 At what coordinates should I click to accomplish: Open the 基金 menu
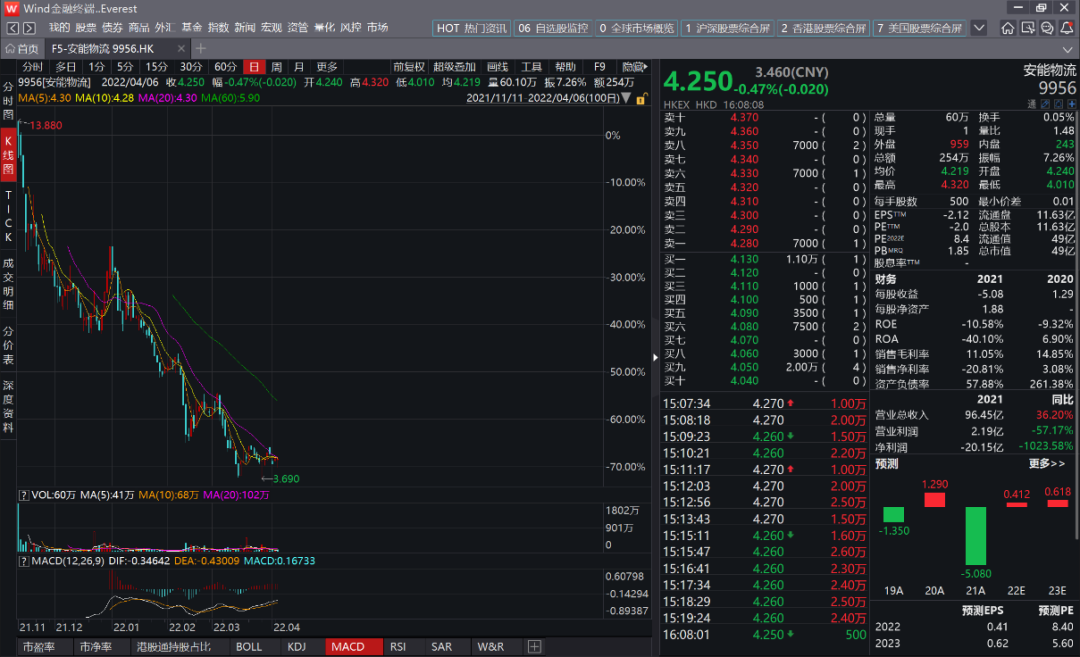192,28
